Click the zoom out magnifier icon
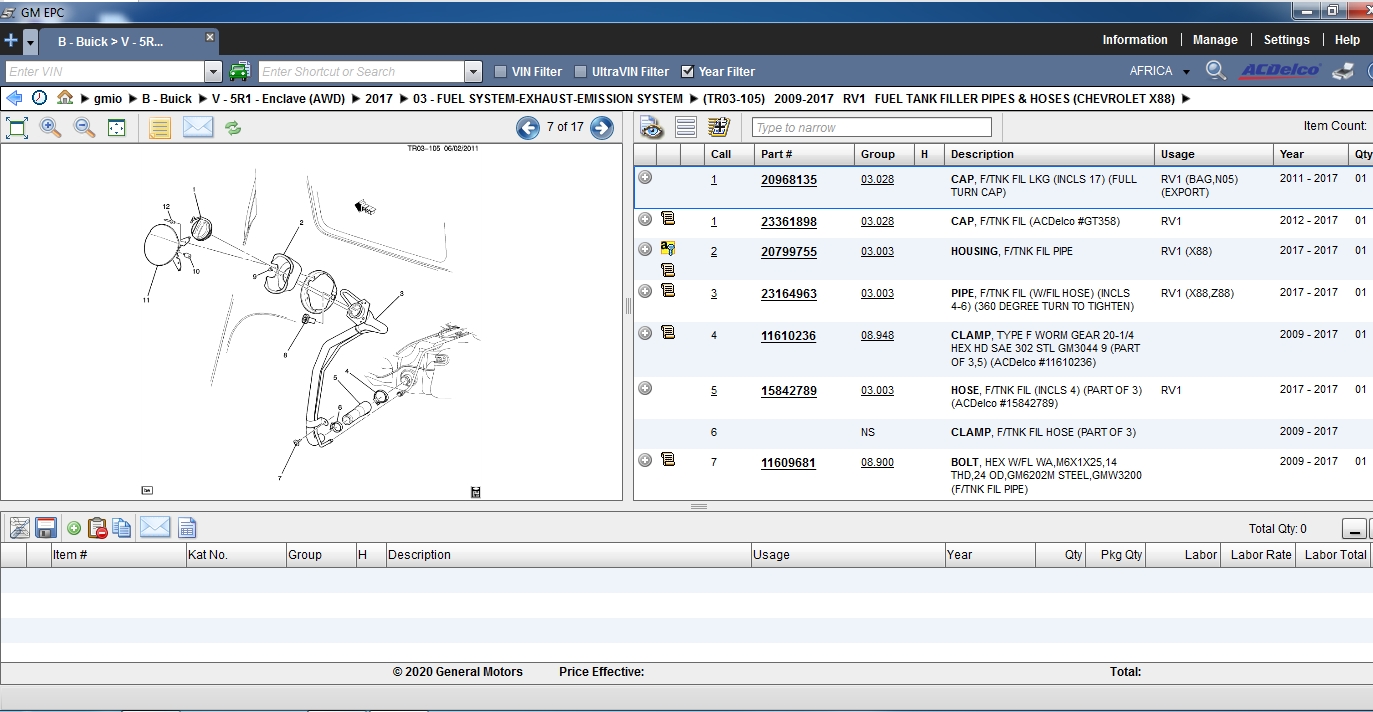1373x712 pixels. pyautogui.click(x=84, y=127)
